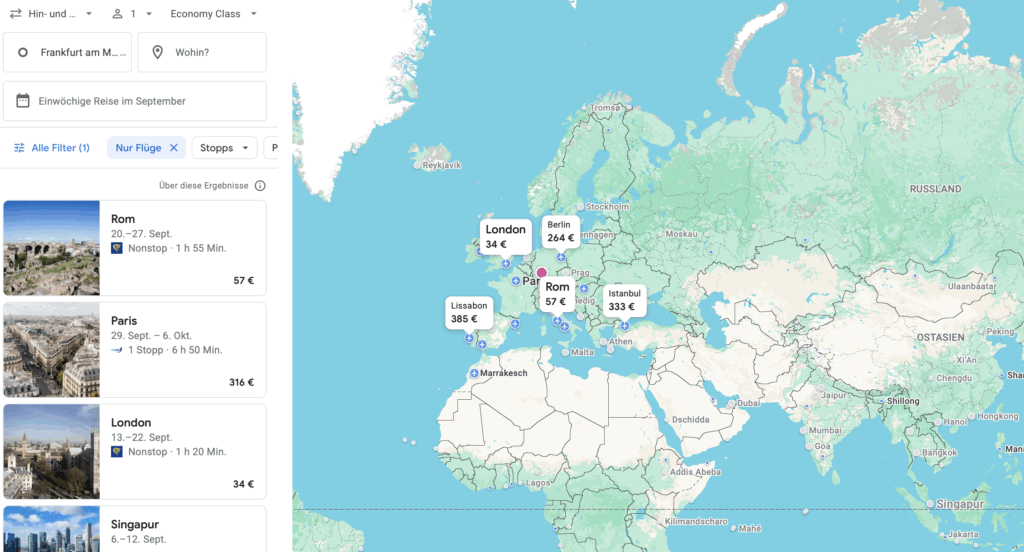Click the Berlin 264 € map price label
The height and width of the screenshot is (552, 1024).
point(561,232)
